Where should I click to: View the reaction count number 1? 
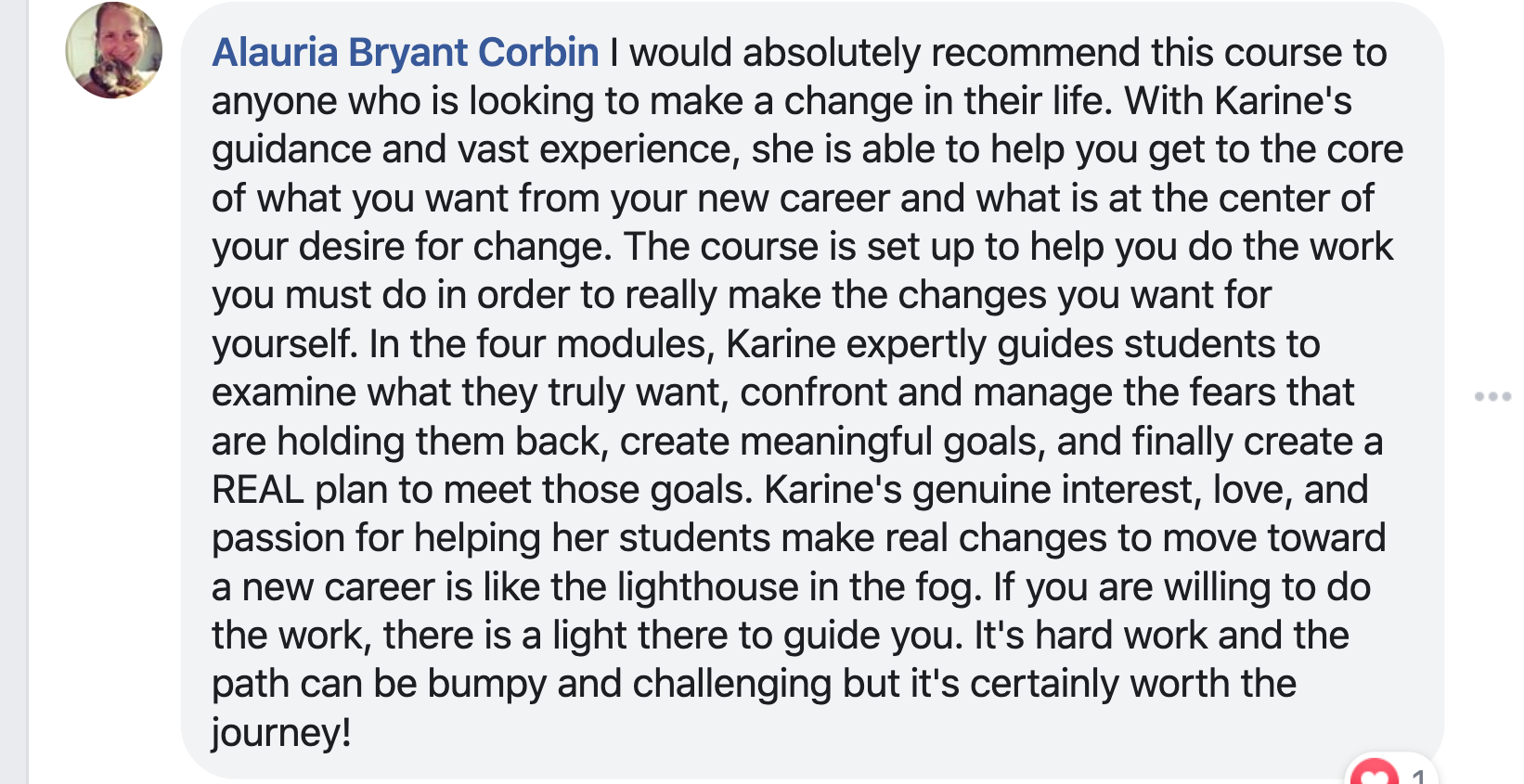pos(1418,776)
